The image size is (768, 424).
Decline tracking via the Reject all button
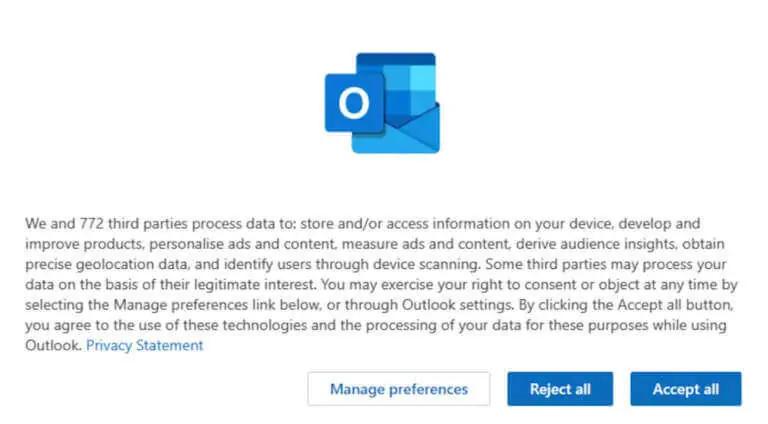tap(560, 389)
